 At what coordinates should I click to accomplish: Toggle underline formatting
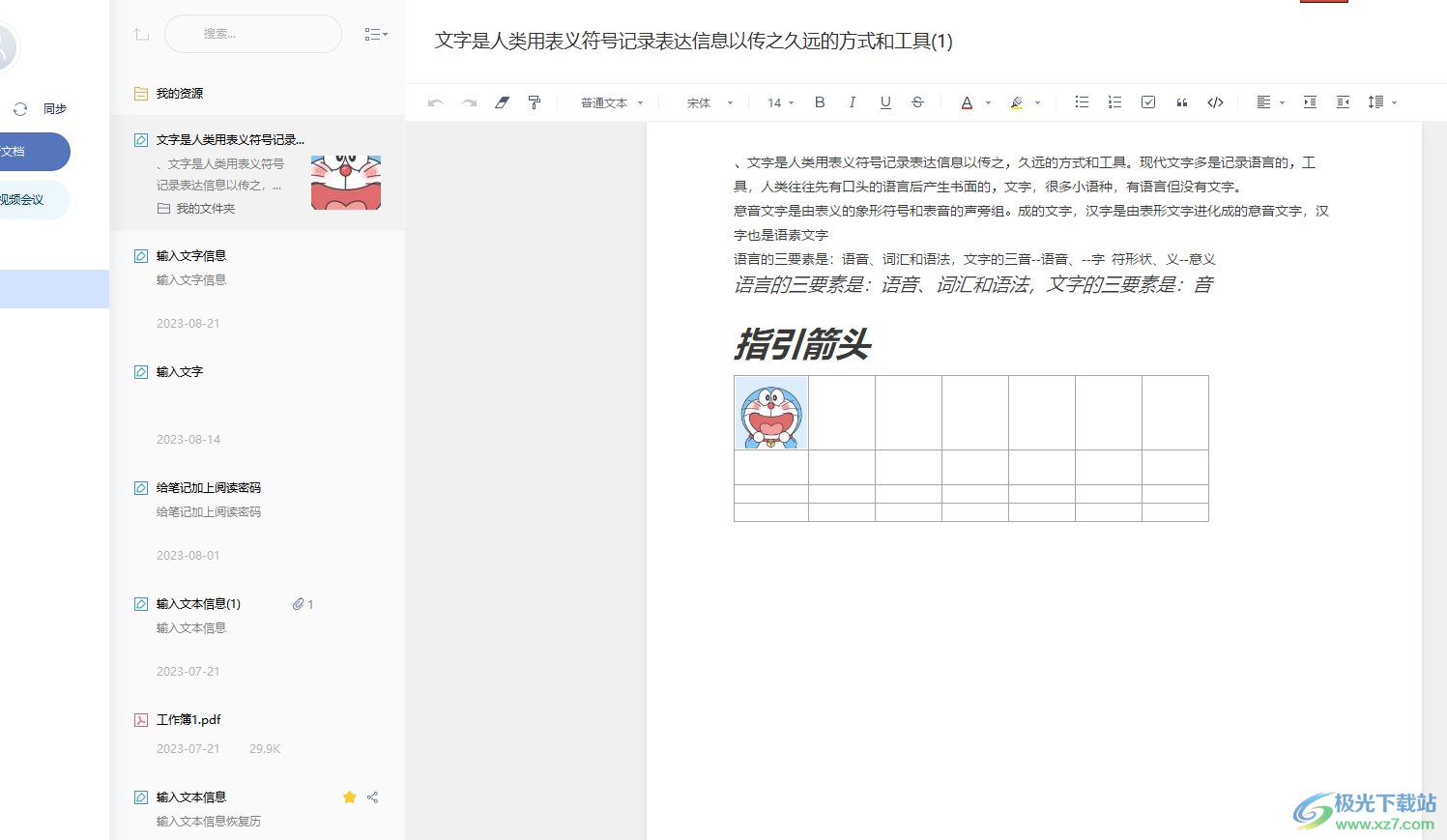pos(885,102)
